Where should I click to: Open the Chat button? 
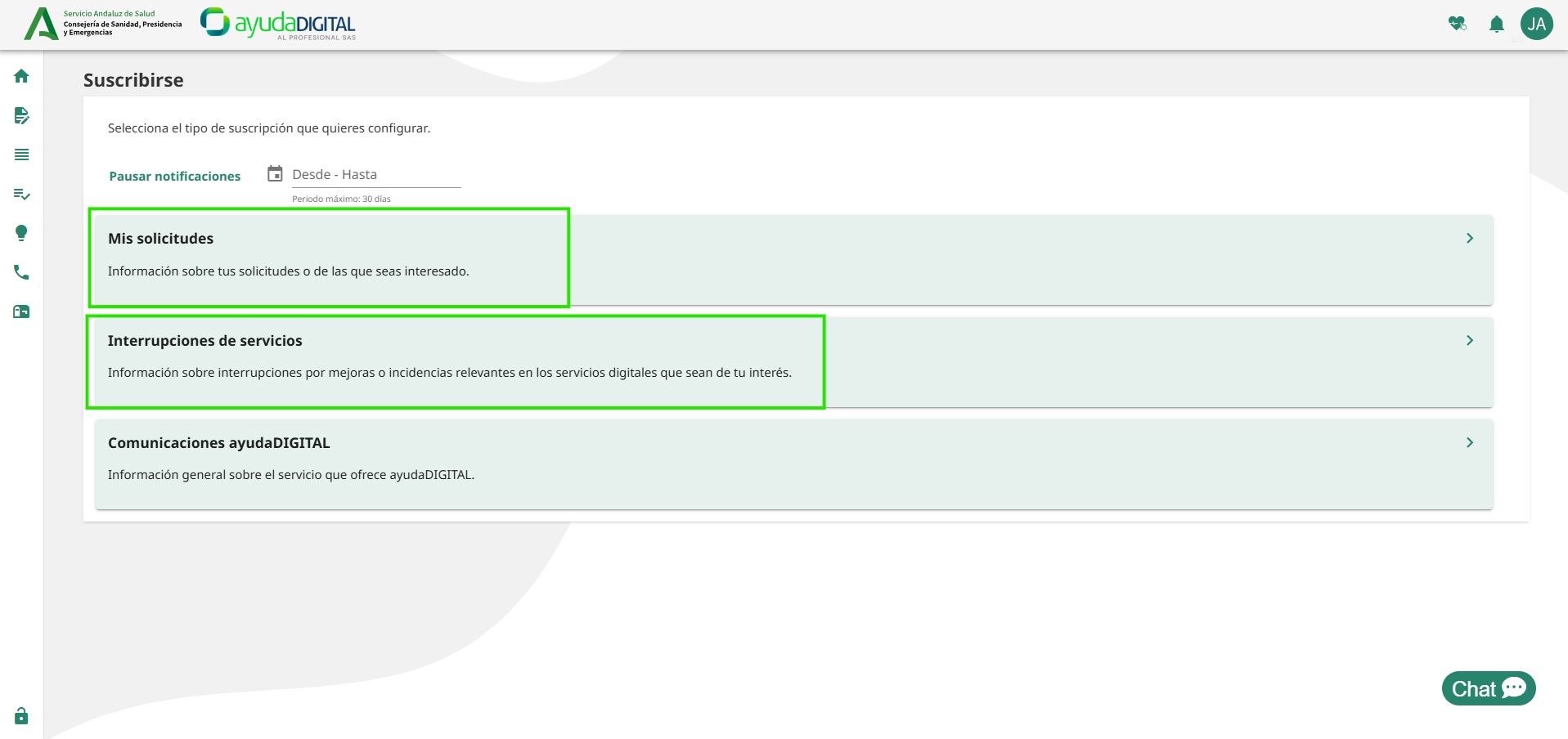click(x=1489, y=688)
